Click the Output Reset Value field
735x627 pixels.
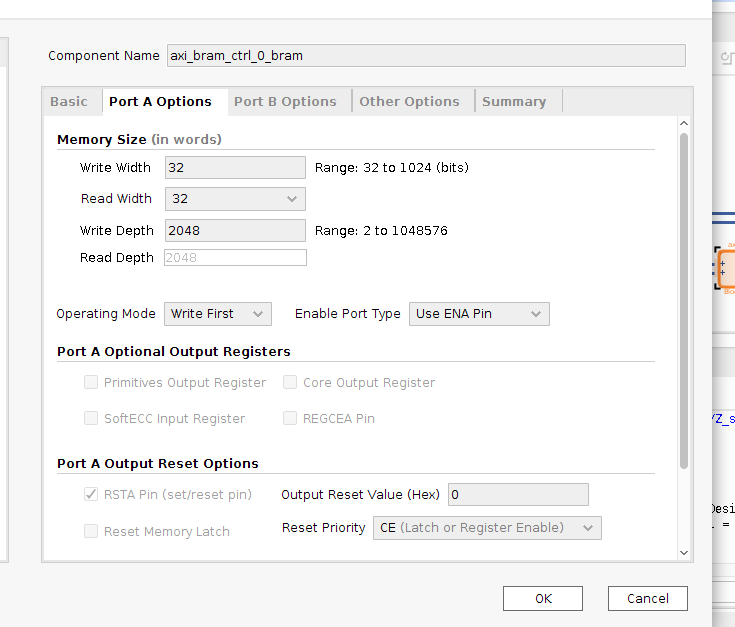[x=518, y=495]
